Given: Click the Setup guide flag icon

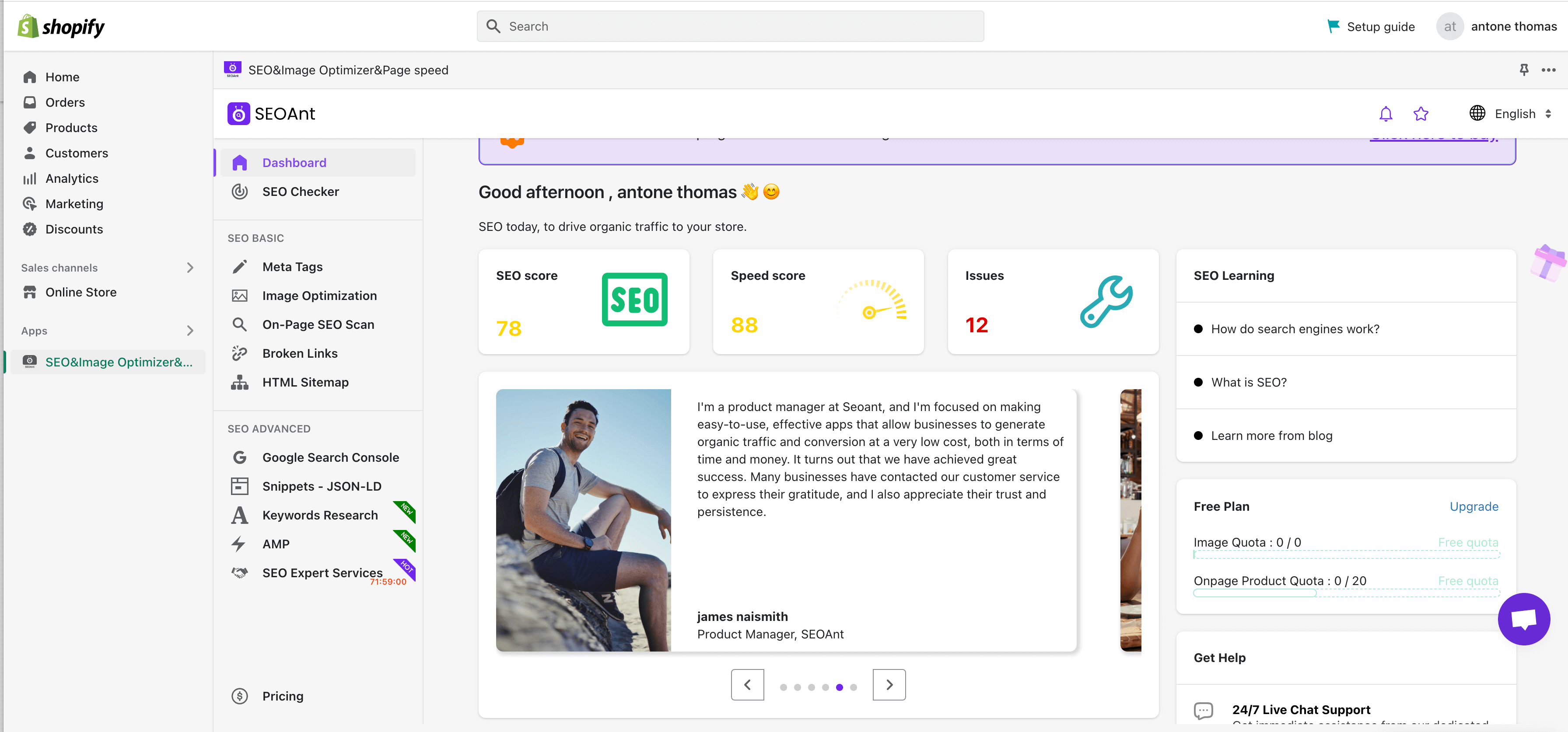Looking at the screenshot, I should click(x=1333, y=26).
